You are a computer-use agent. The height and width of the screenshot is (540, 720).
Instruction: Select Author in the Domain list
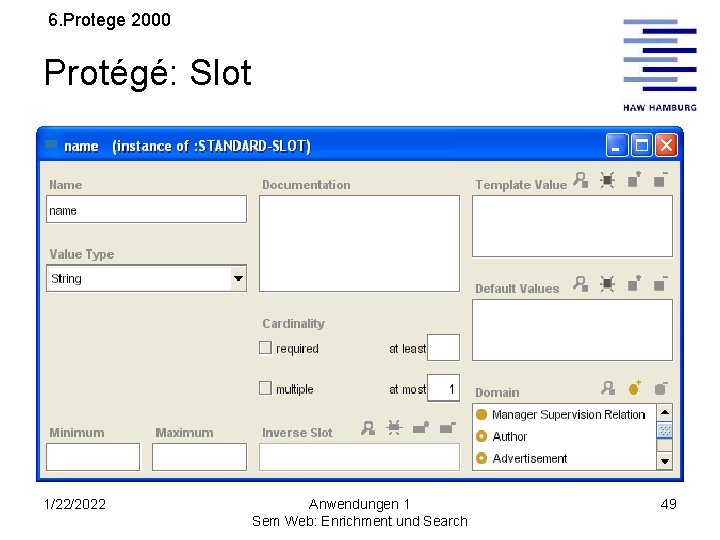point(564,436)
